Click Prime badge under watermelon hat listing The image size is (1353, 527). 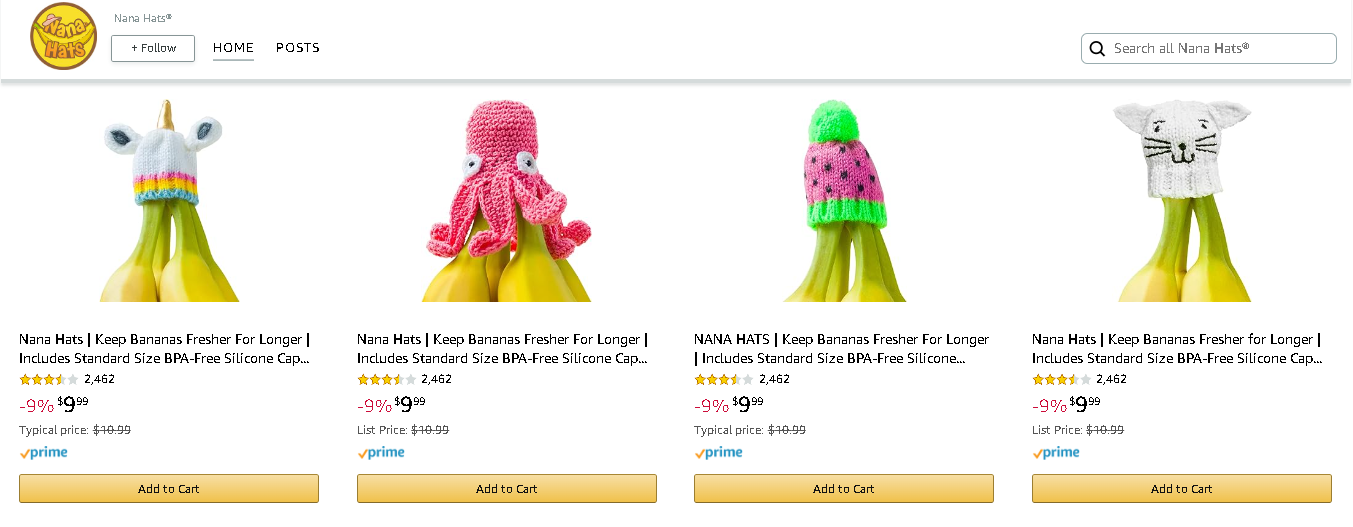(x=719, y=453)
